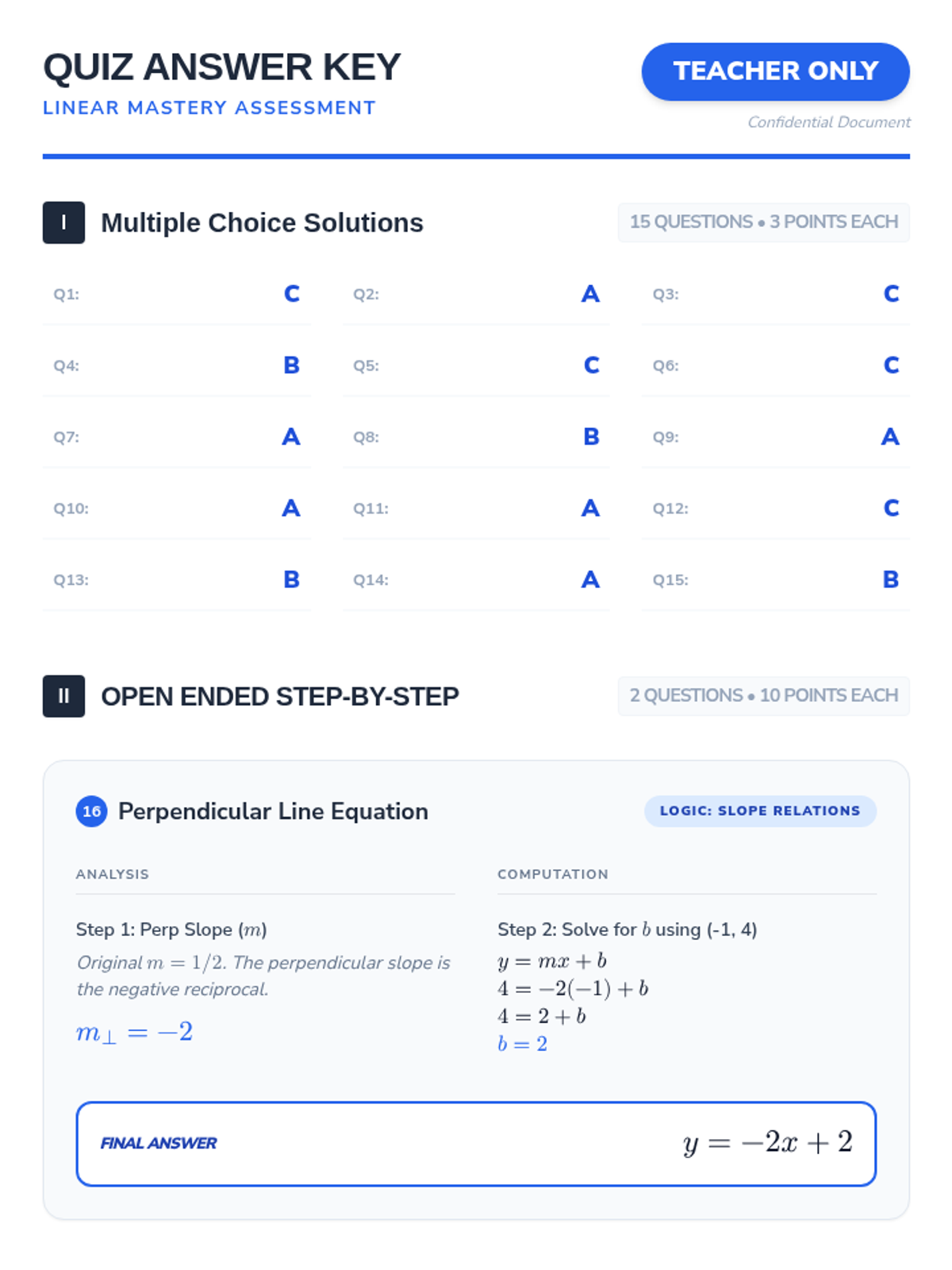Click the section I roman numeral icon
This screenshot has height=1270, width=952.
pos(63,222)
